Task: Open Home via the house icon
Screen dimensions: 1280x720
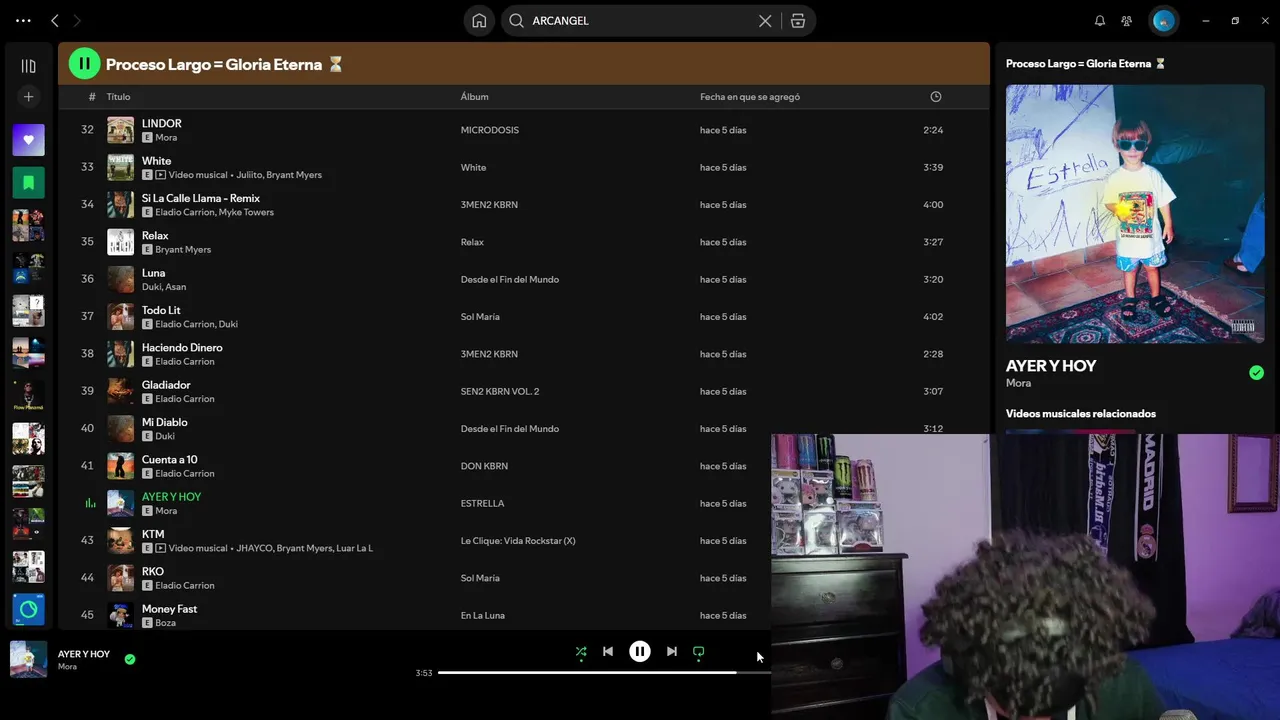Action: point(479,20)
